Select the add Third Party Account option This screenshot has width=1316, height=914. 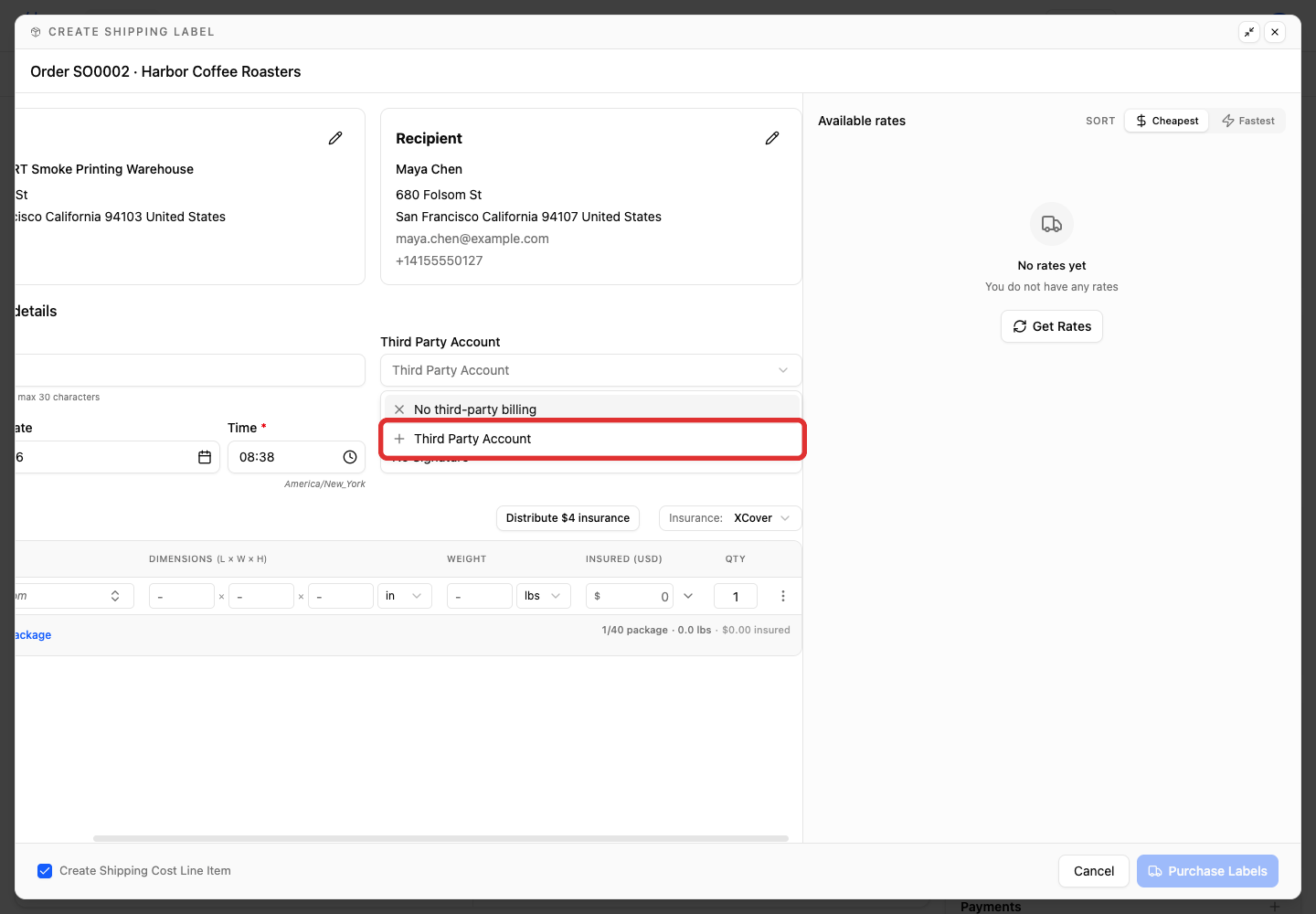click(592, 439)
